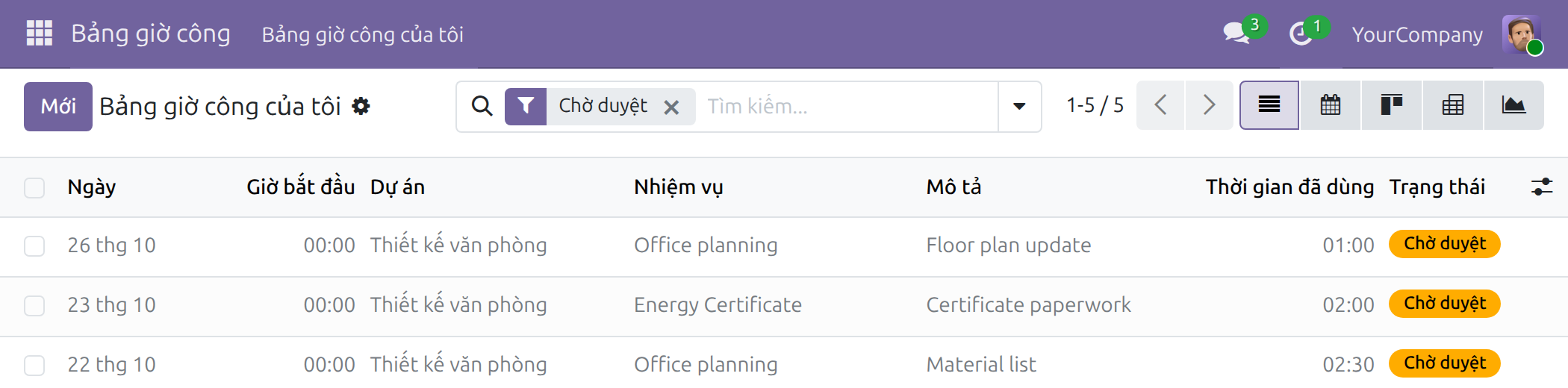Viewport: 1568px width, 388px height.
Task: Sort by Thời gian đã dùng header
Action: [x=1289, y=187]
